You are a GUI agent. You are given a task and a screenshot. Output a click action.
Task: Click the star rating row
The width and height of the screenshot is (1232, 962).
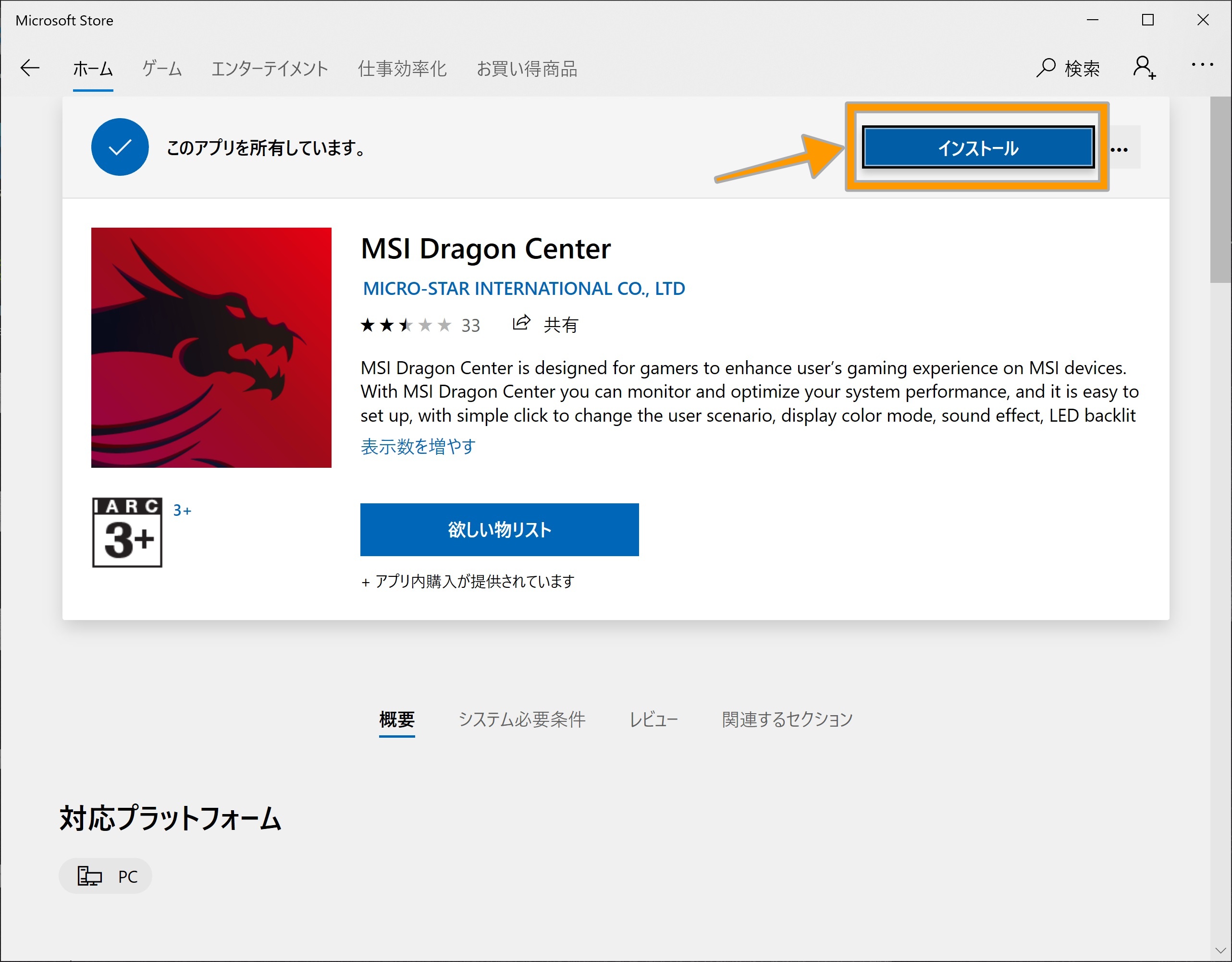406,325
